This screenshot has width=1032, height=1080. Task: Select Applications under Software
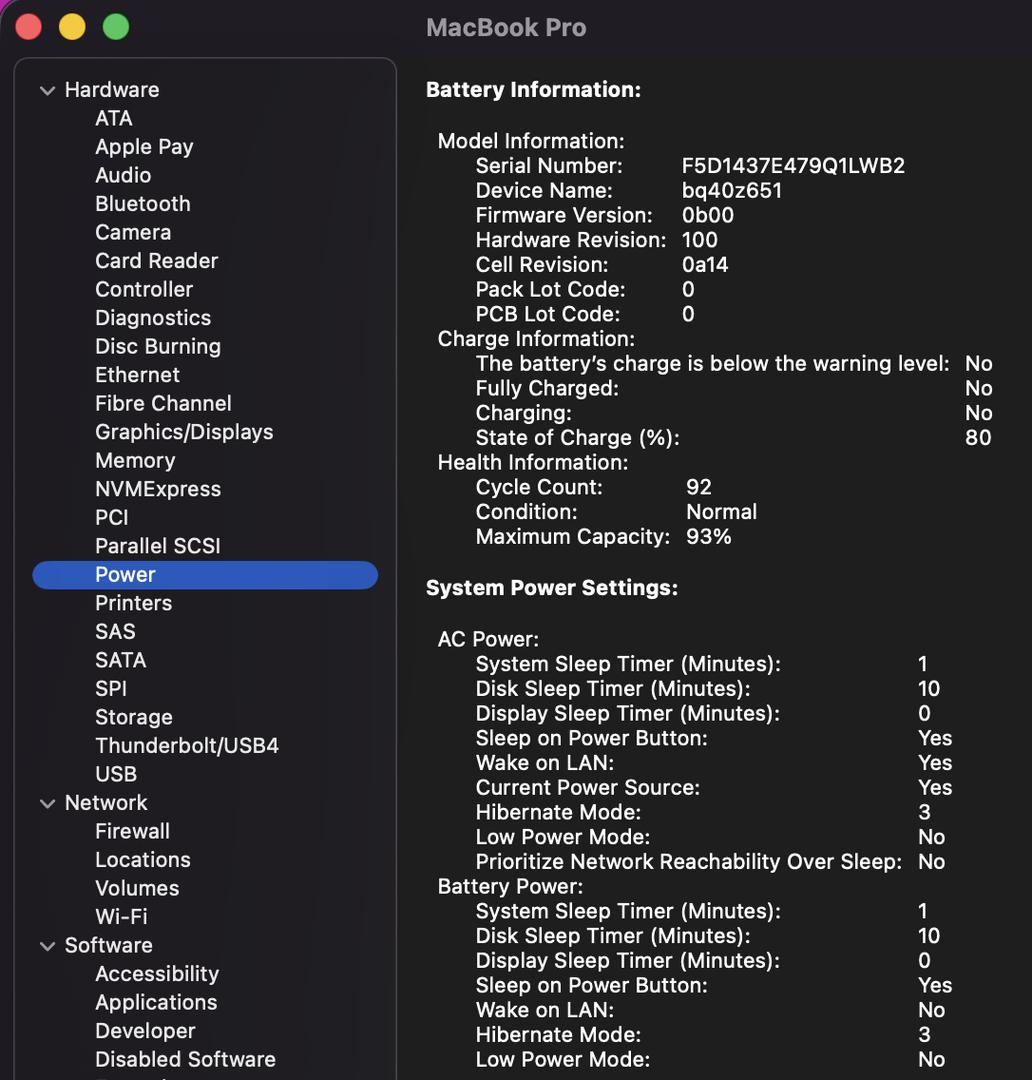coord(156,1003)
